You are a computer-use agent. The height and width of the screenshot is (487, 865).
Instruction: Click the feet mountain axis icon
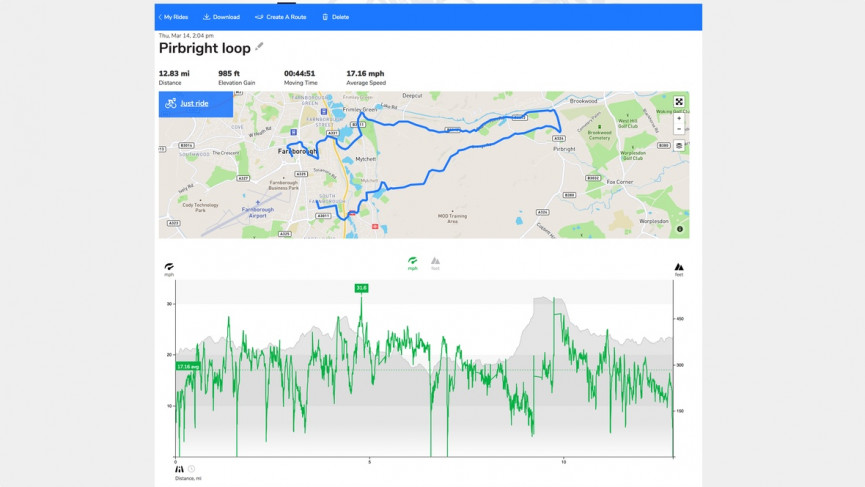click(679, 267)
